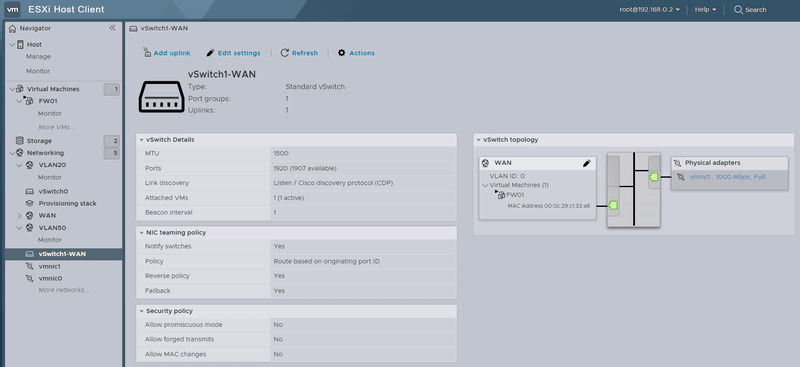Open Host Monitor in the Navigator
800x367 pixels.
click(38, 71)
